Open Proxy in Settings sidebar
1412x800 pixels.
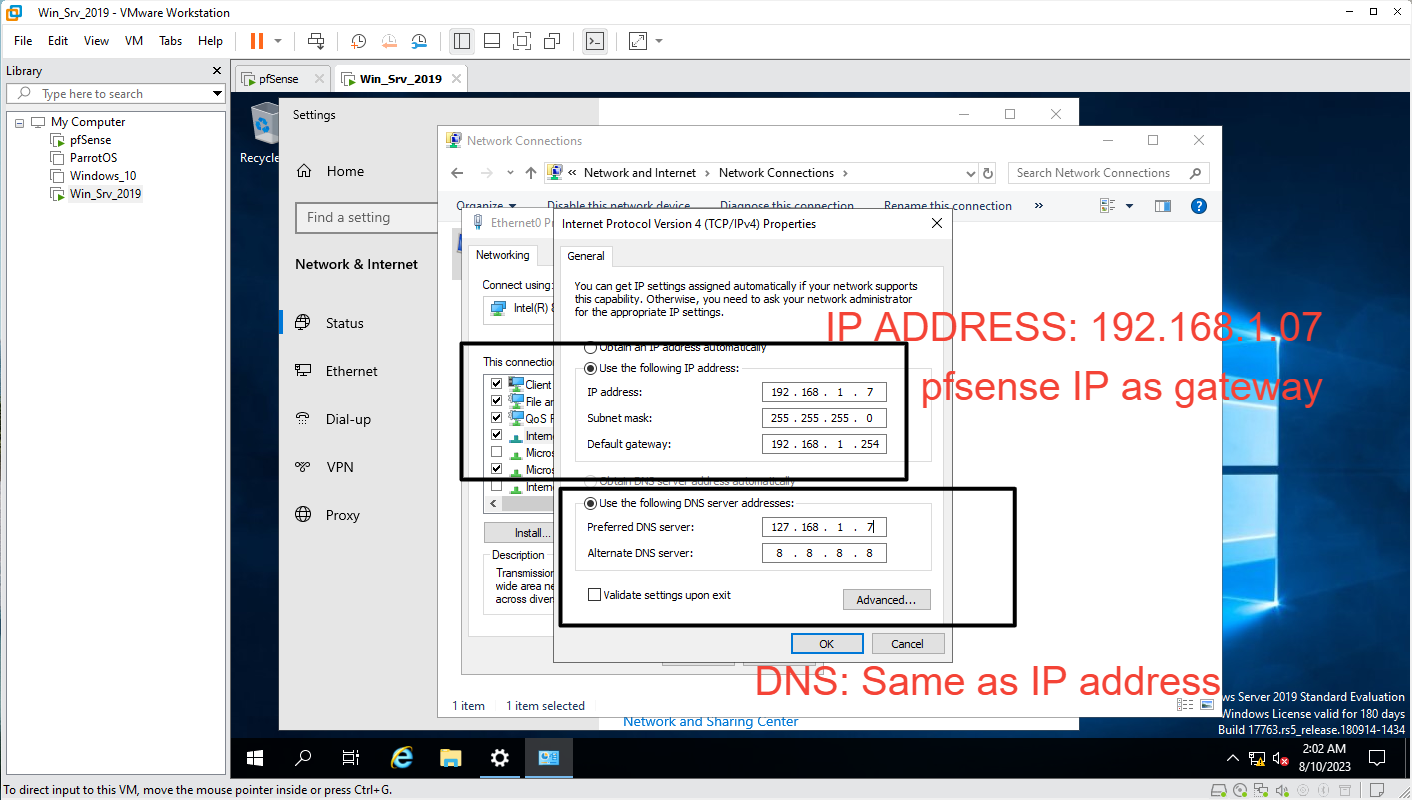342,515
